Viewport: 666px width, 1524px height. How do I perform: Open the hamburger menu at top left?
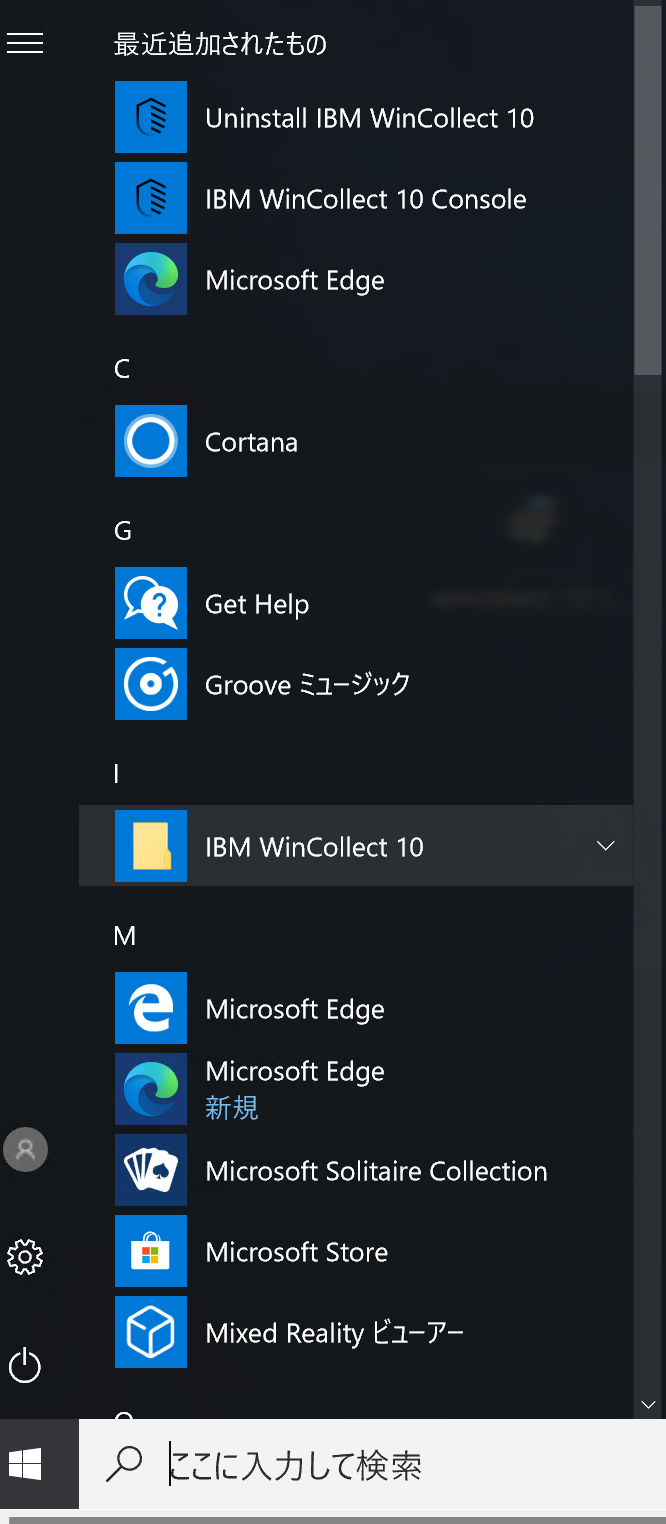(25, 43)
